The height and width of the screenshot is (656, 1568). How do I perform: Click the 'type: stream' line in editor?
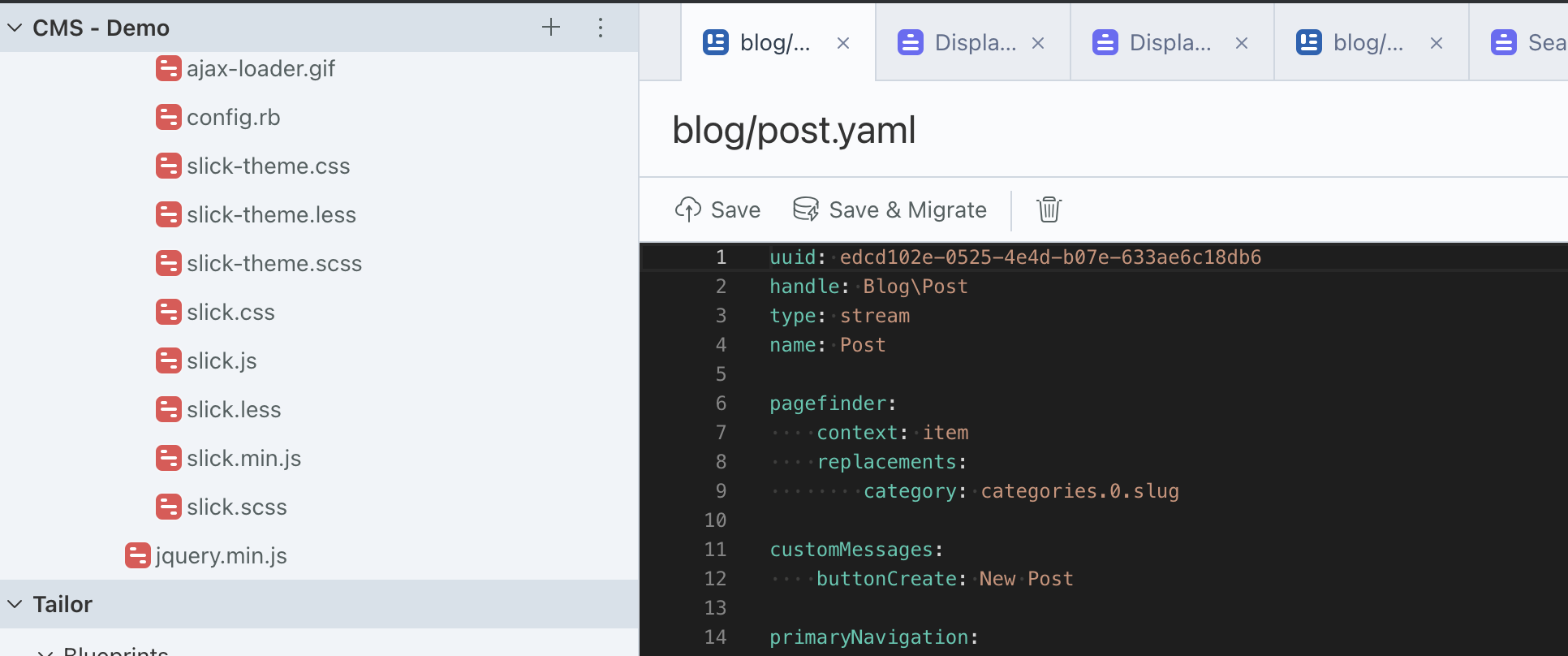click(839, 316)
